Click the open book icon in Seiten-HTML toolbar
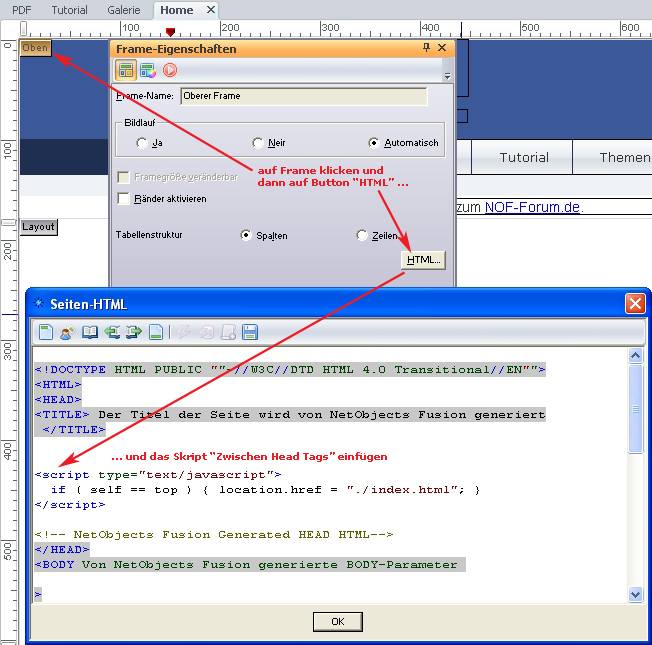The width and height of the screenshot is (652, 645). [x=89, y=332]
